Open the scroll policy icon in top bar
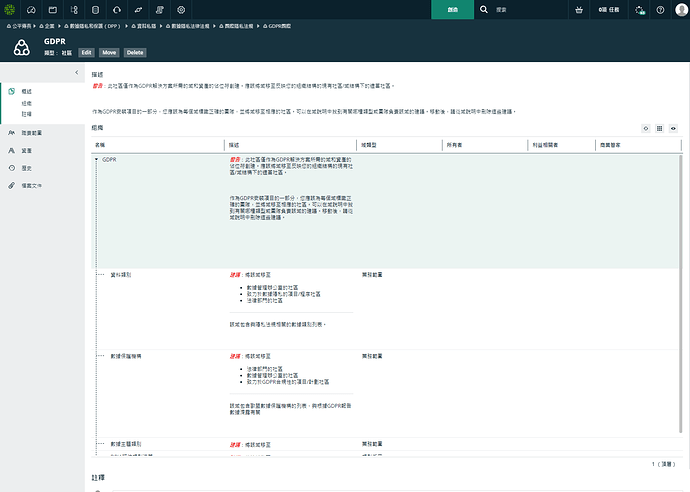The width and height of the screenshot is (690, 492). [160, 10]
